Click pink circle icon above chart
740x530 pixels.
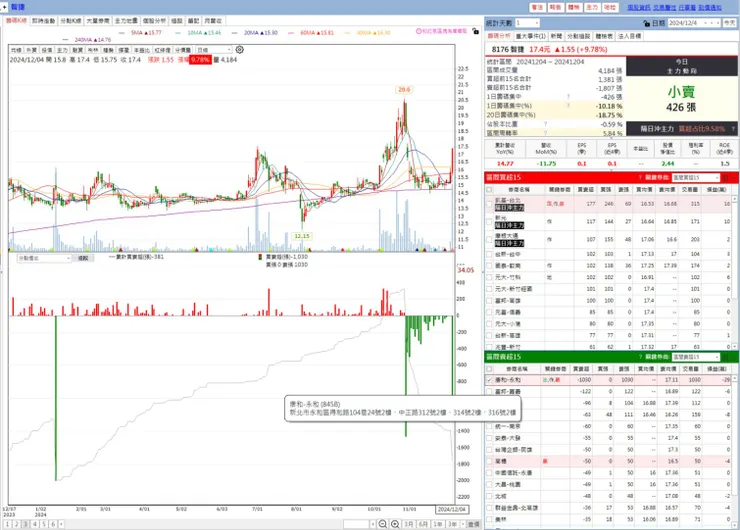coord(419,31)
